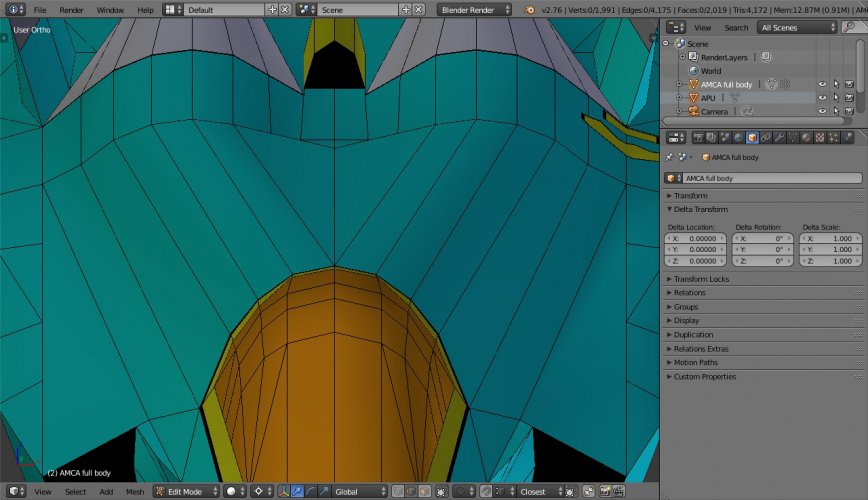
Task: Open the Help menu
Action: pyautogui.click(x=145, y=10)
